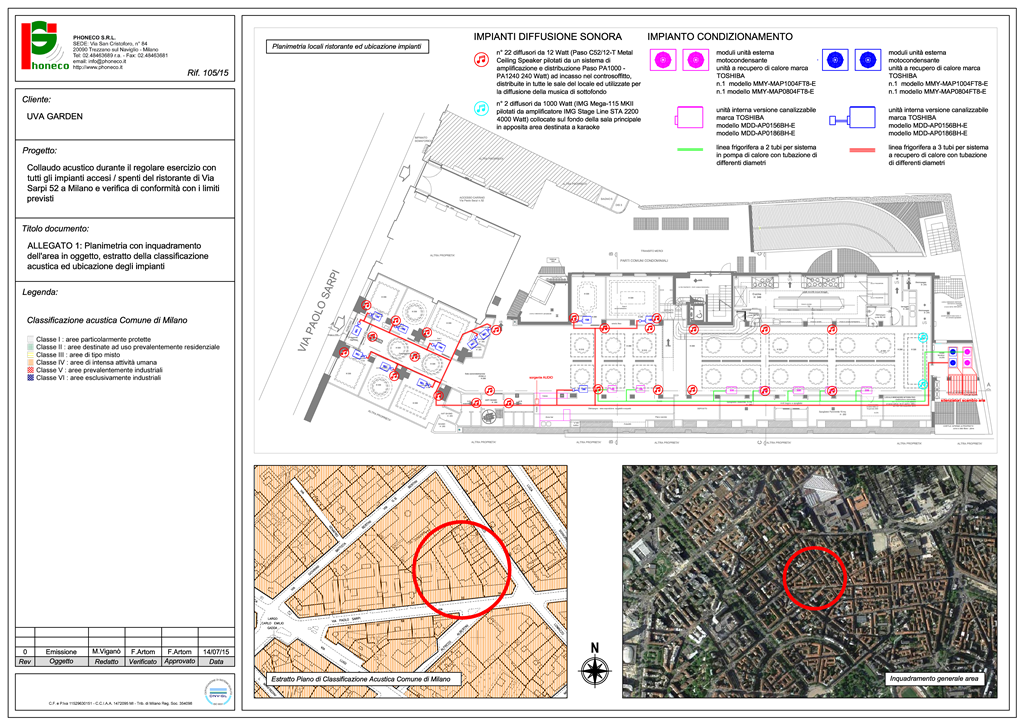This screenshot has width=1024, height=724.
Task: Click the 'VIA PAOLO SARPI' street label
Action: (x=319, y=311)
